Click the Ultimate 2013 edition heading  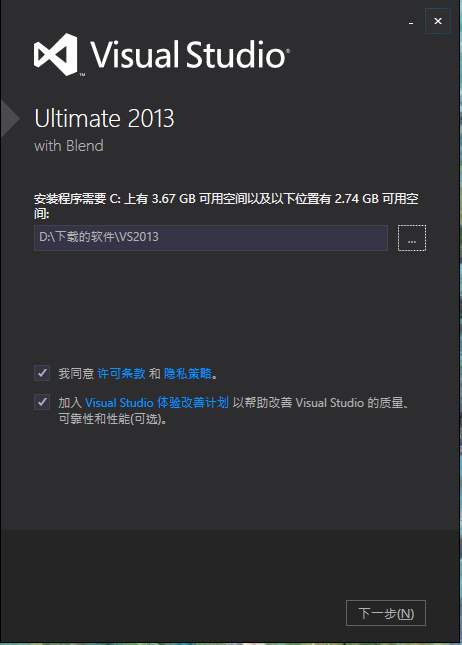click(104, 118)
